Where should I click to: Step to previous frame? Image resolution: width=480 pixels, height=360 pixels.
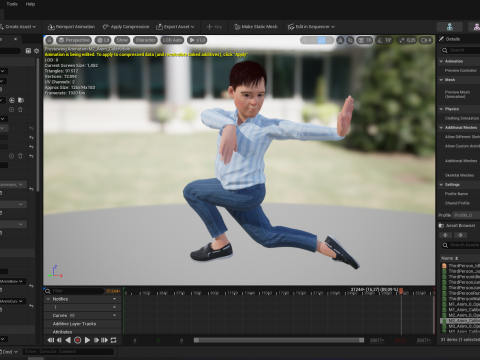pos(59,340)
